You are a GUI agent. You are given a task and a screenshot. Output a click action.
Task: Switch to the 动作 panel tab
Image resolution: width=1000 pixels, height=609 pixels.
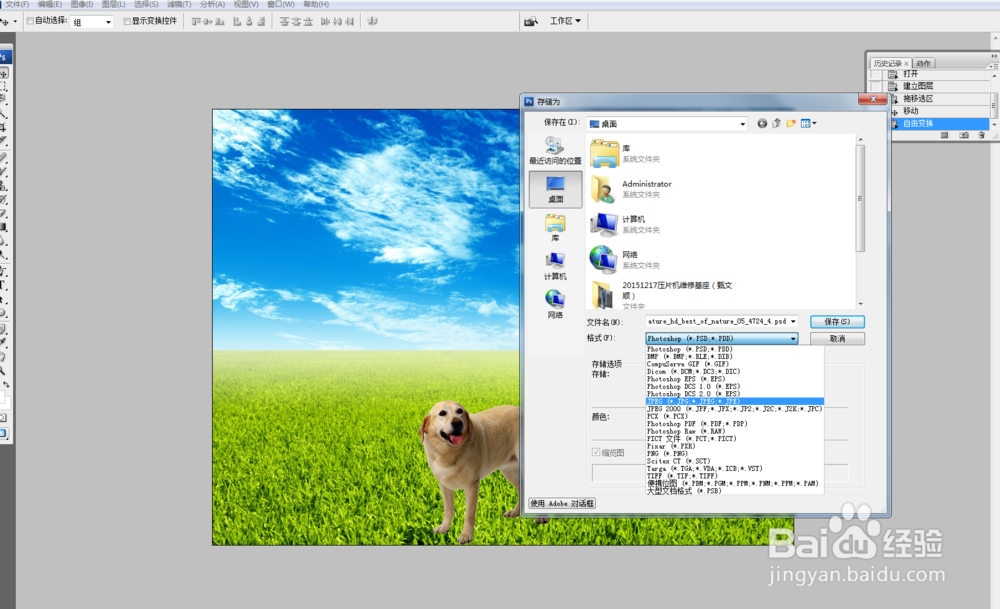click(923, 63)
